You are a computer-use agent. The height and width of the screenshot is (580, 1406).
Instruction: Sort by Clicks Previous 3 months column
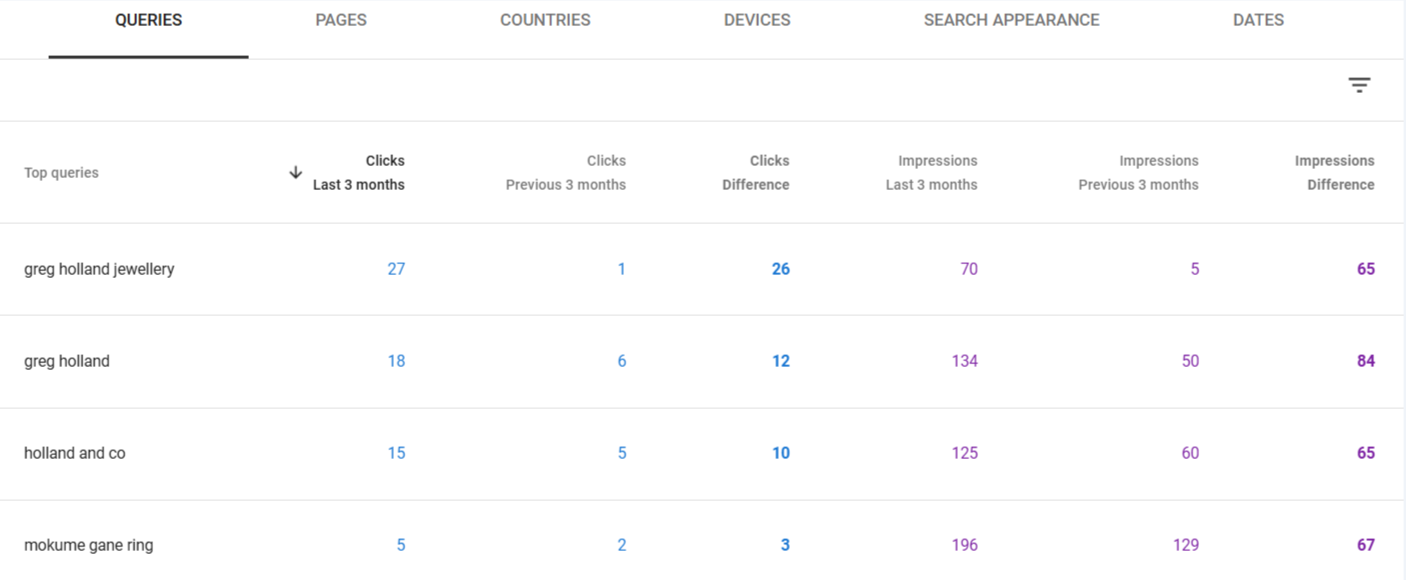click(566, 172)
